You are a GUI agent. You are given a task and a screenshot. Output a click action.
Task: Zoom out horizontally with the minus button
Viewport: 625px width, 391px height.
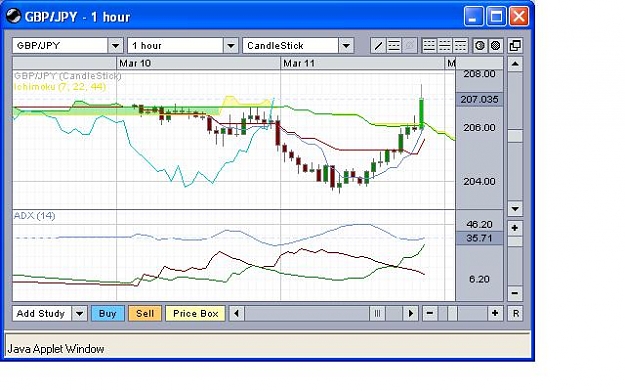click(430, 313)
